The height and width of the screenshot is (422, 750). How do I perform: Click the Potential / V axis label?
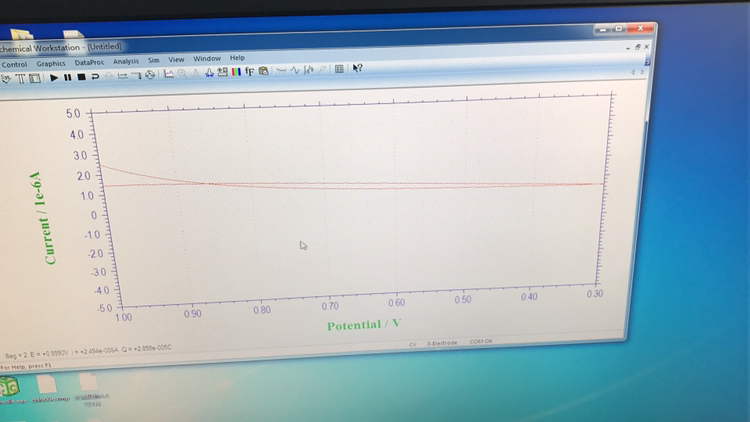364,325
